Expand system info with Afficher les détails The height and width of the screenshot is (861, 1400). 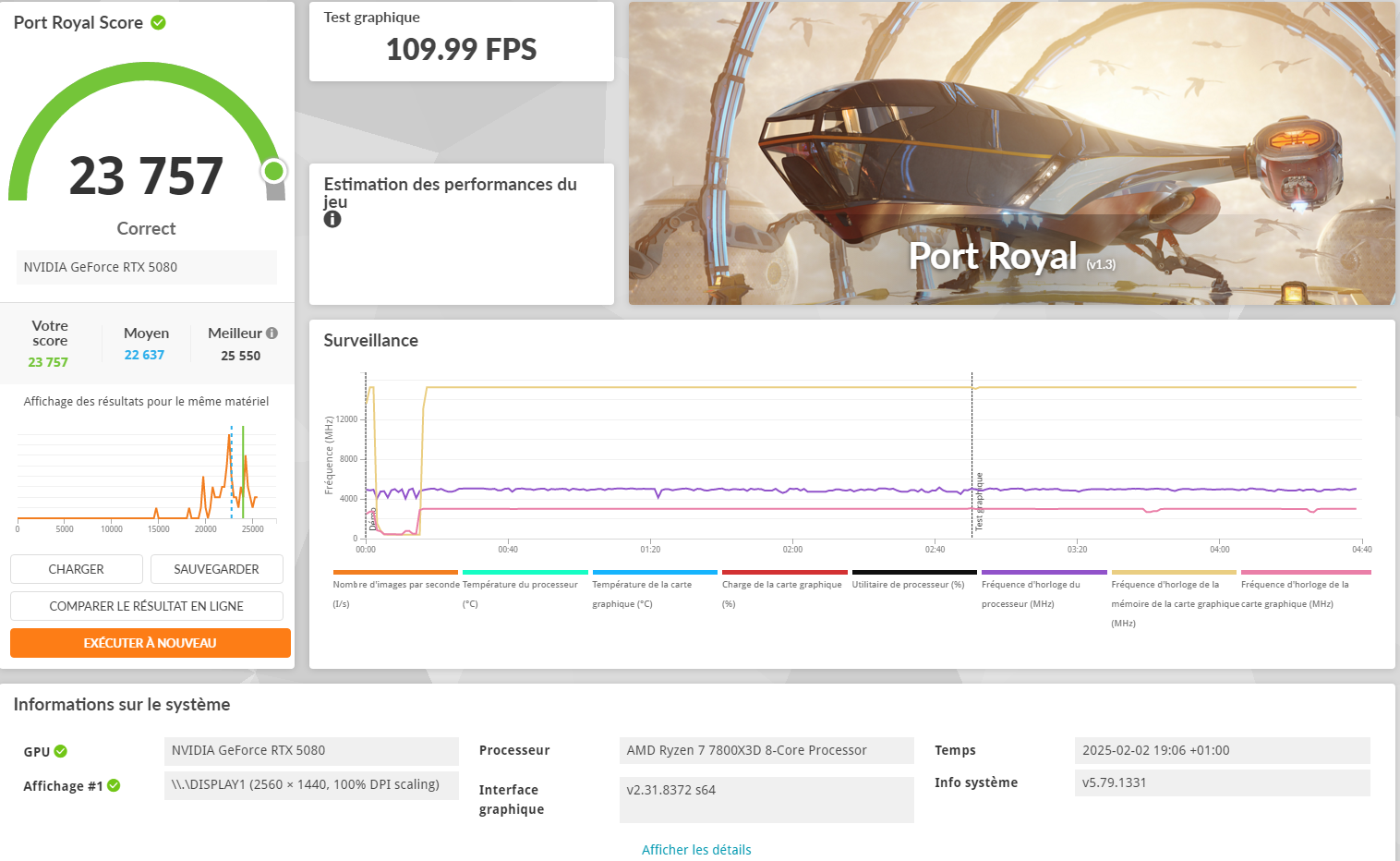click(x=696, y=850)
